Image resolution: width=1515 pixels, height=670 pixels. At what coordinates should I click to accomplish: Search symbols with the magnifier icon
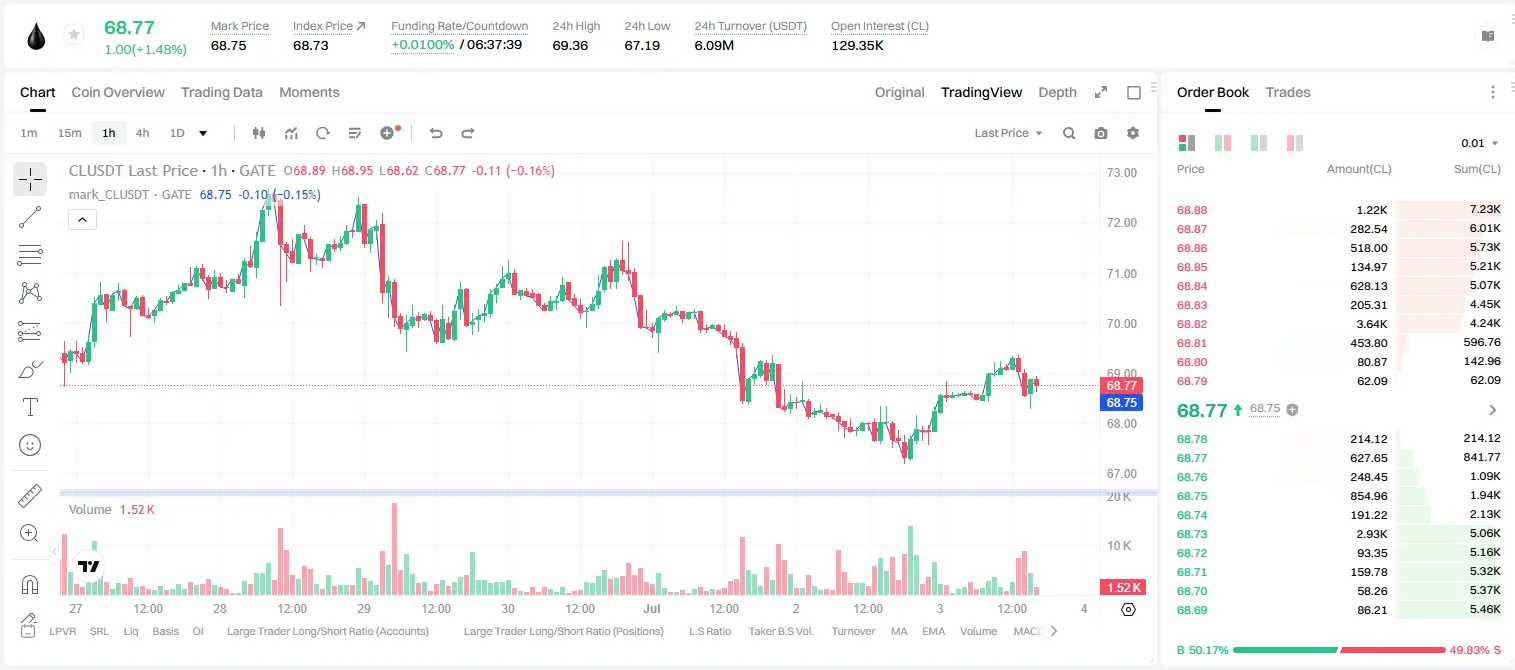coord(1069,133)
